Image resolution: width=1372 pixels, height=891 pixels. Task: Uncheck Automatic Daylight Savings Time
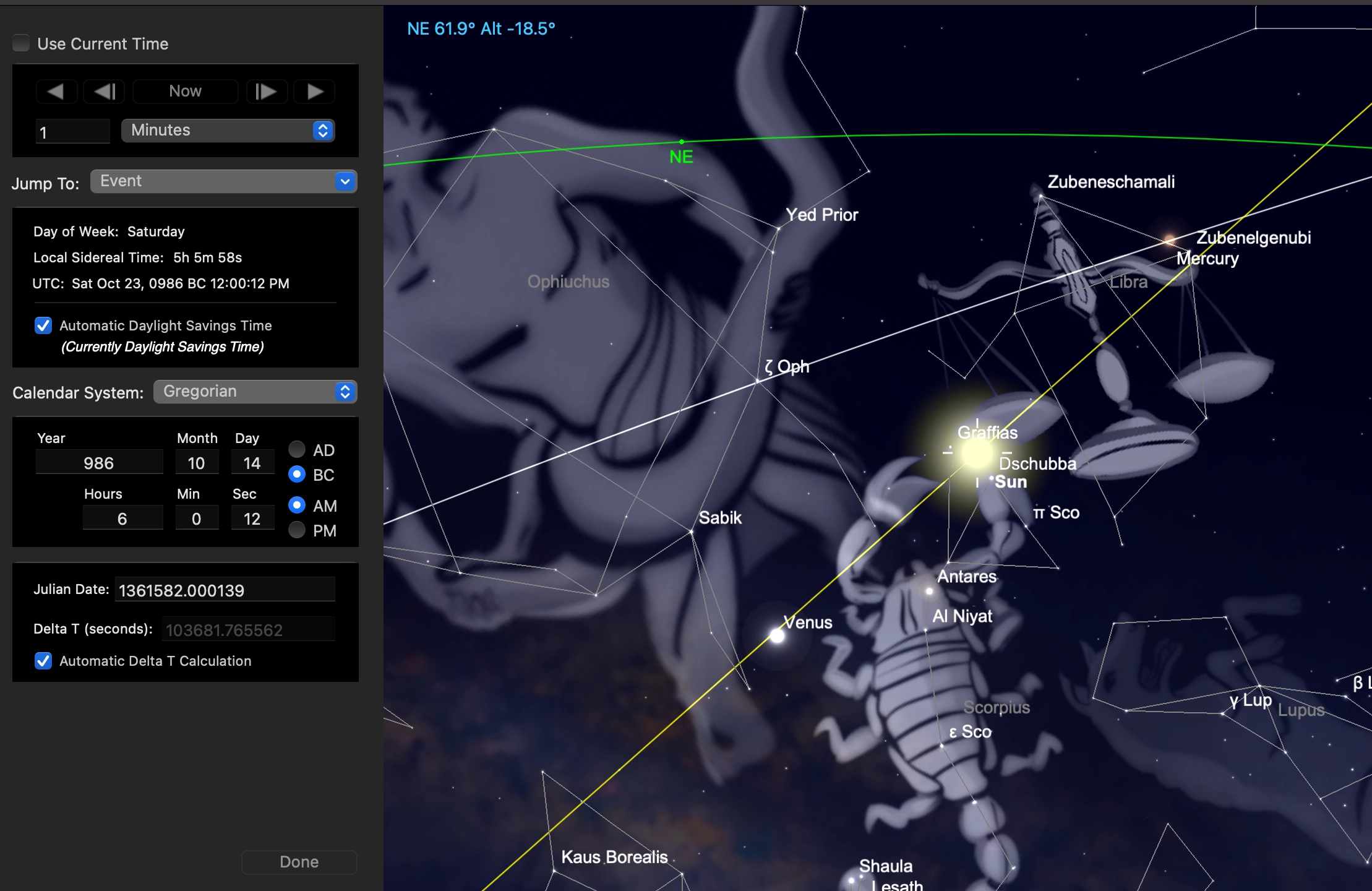point(43,325)
